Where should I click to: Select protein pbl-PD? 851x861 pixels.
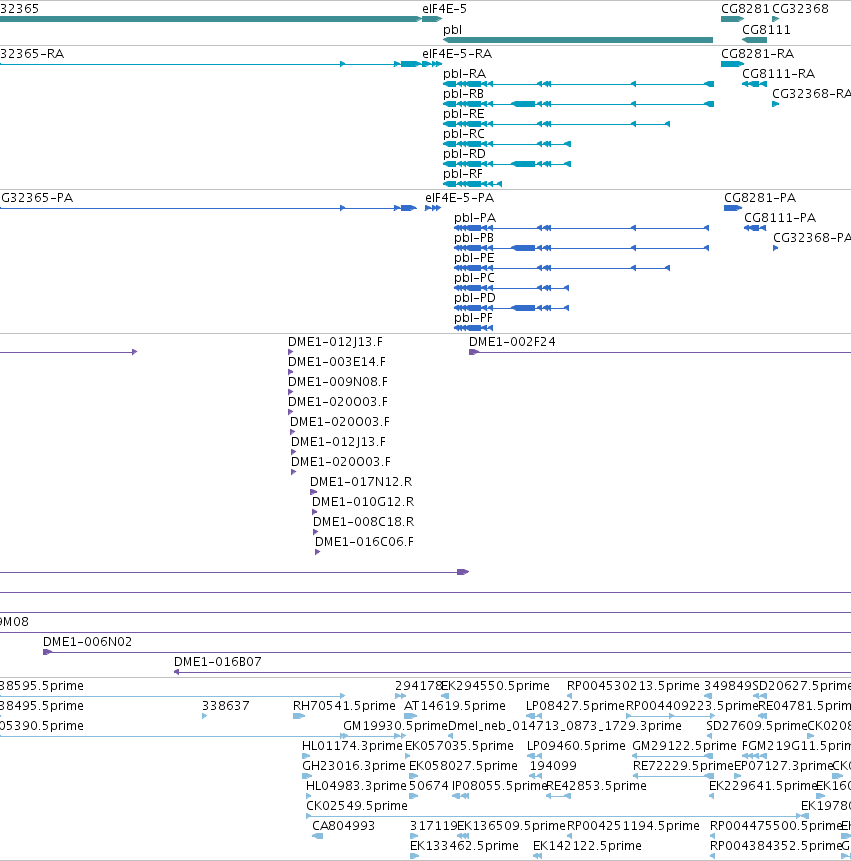[474, 298]
